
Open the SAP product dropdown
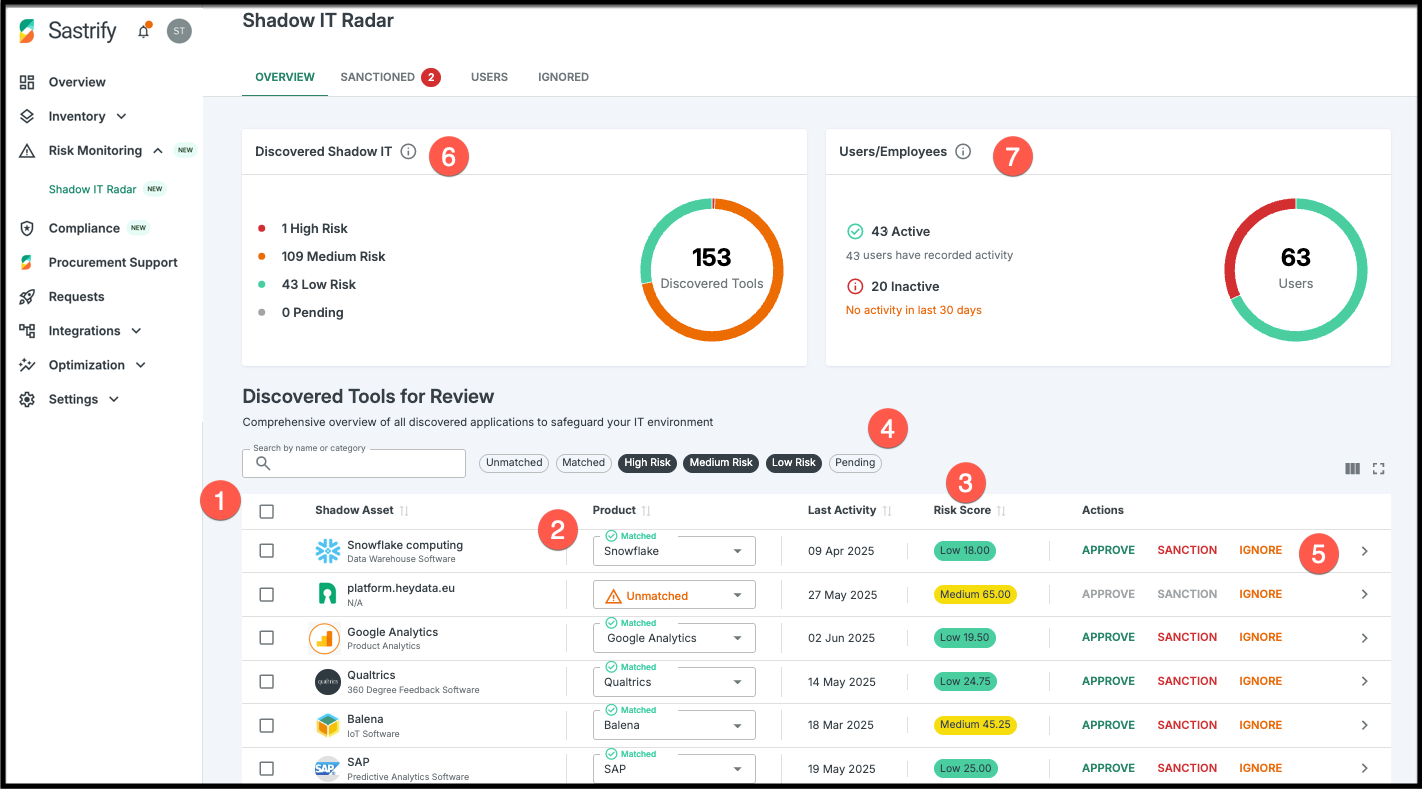coord(674,769)
